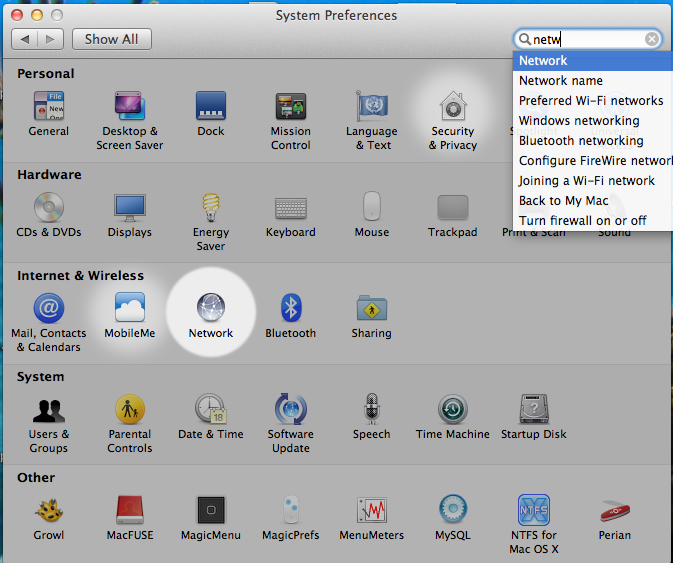Viewport: 673px width, 563px height.
Task: Select 'Bluetooth networking' suggestion
Action: (593, 141)
